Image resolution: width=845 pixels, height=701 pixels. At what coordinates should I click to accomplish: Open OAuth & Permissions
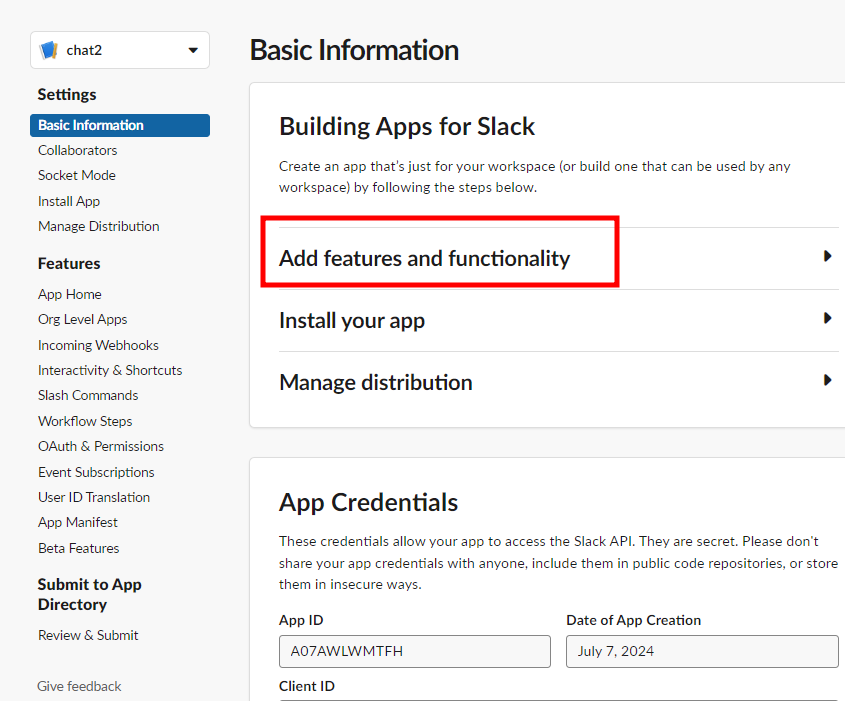[101, 446]
